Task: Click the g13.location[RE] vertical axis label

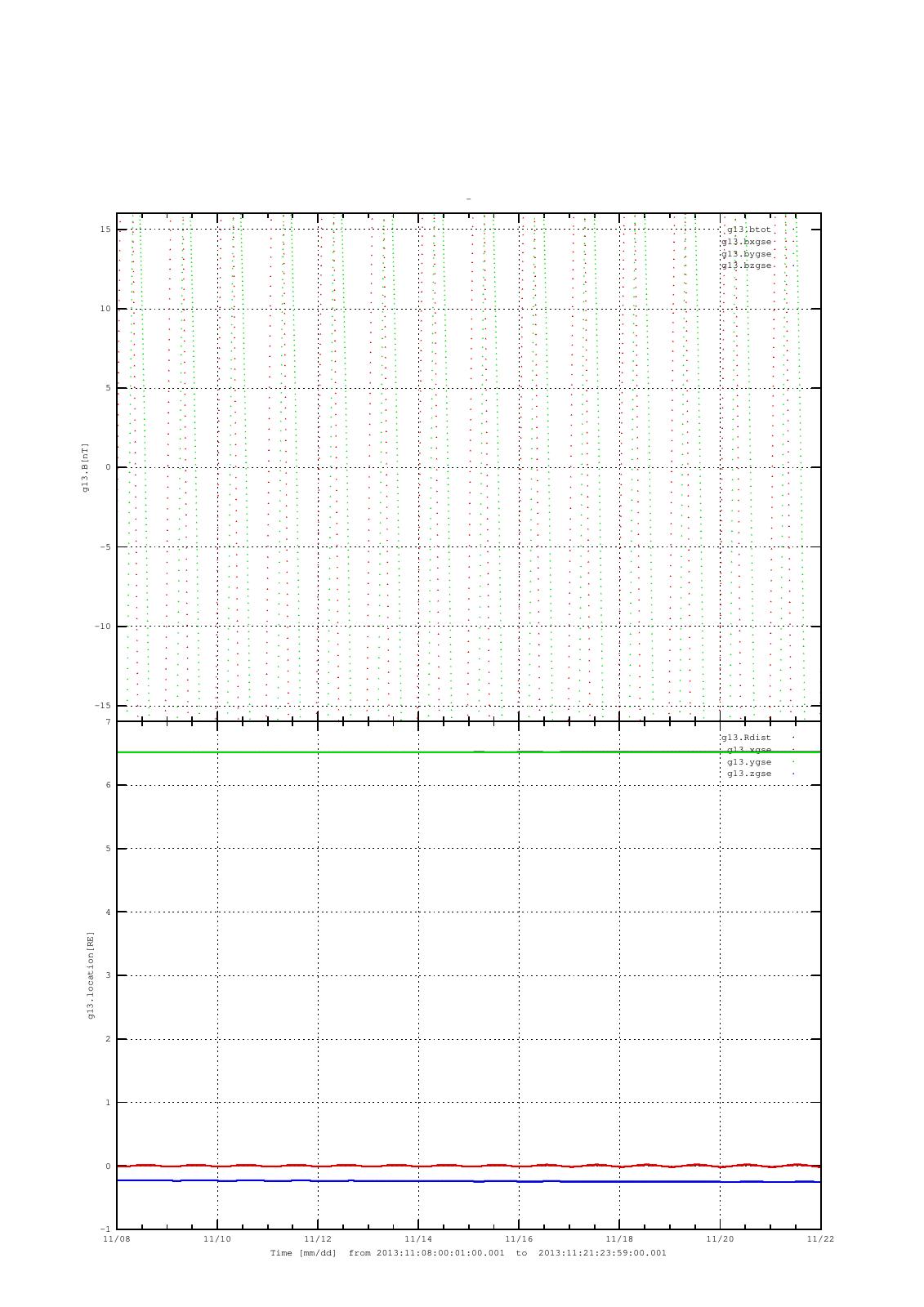Action: pyautogui.click(x=92, y=975)
